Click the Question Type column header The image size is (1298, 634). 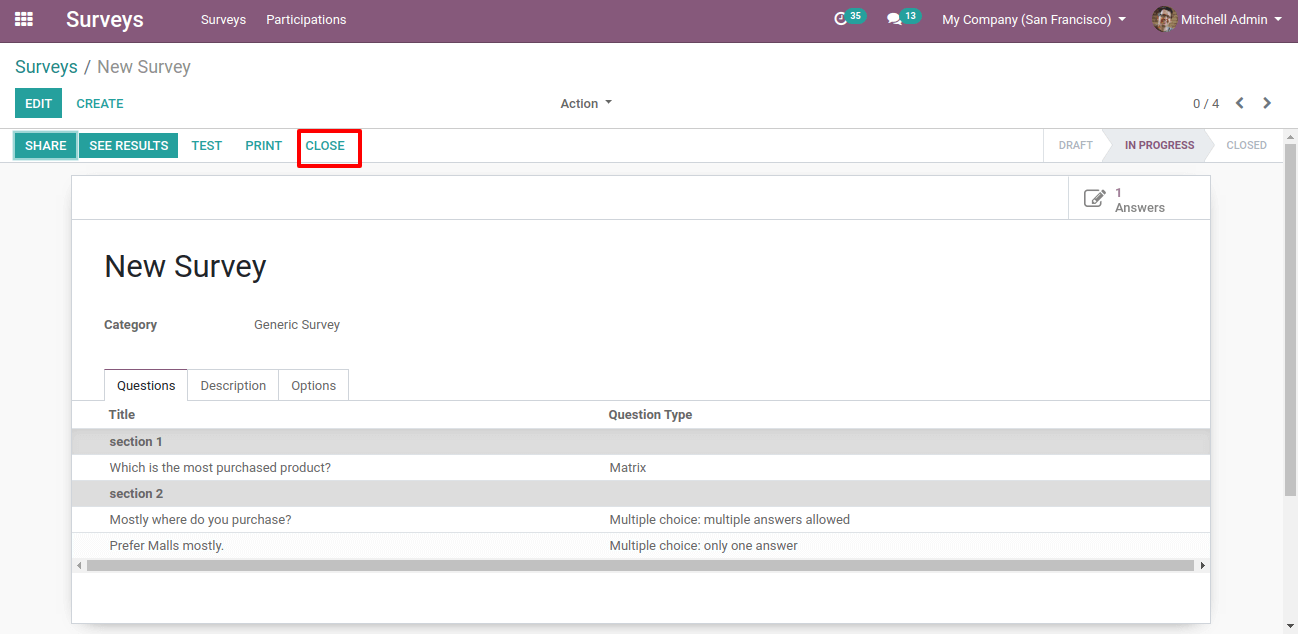point(650,415)
